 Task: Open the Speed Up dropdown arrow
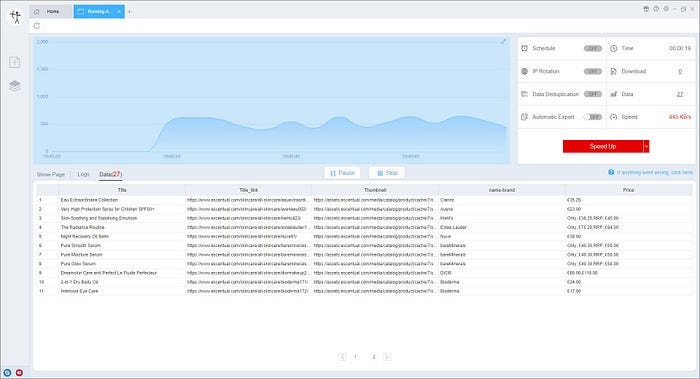[x=646, y=146]
